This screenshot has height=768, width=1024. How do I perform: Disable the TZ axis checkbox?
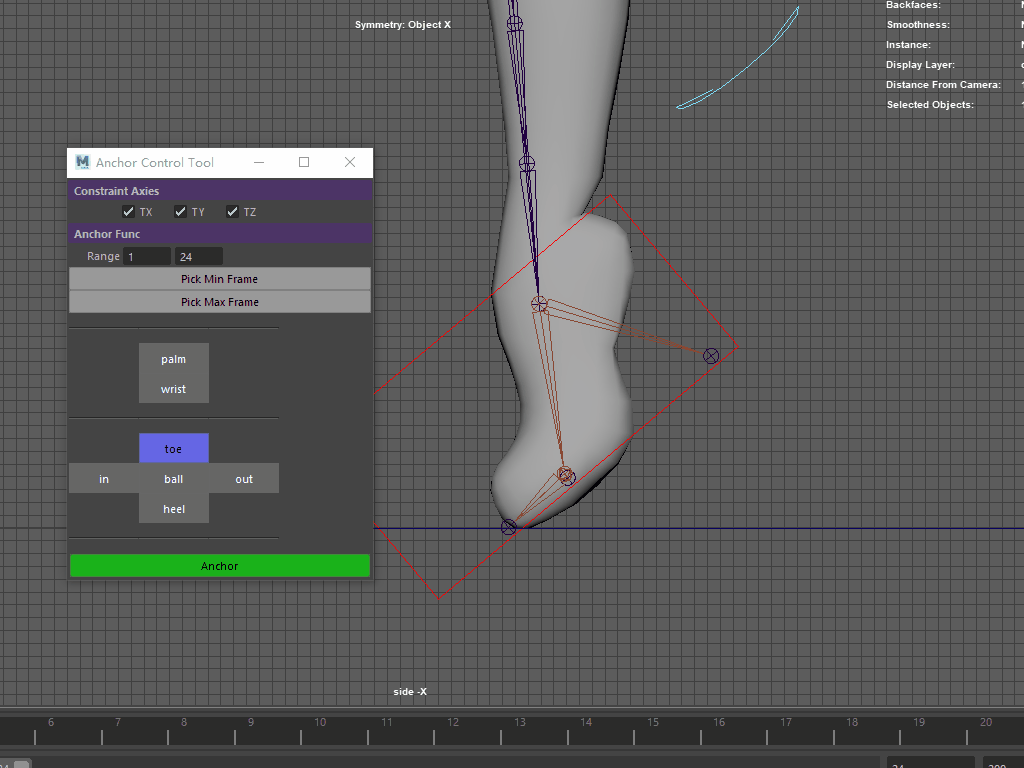tap(232, 212)
